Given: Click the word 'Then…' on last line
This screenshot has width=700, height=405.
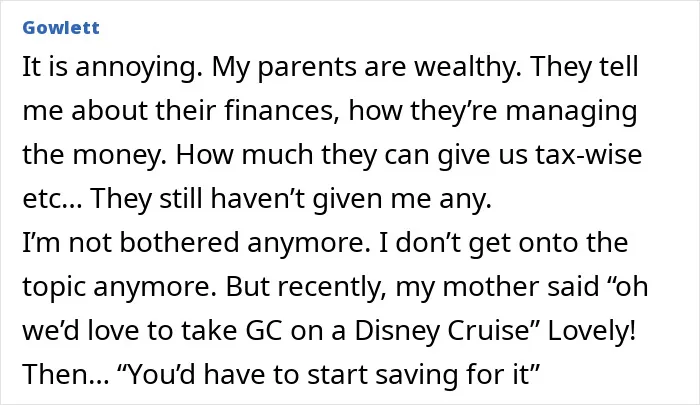Looking at the screenshot, I should [66, 374].
